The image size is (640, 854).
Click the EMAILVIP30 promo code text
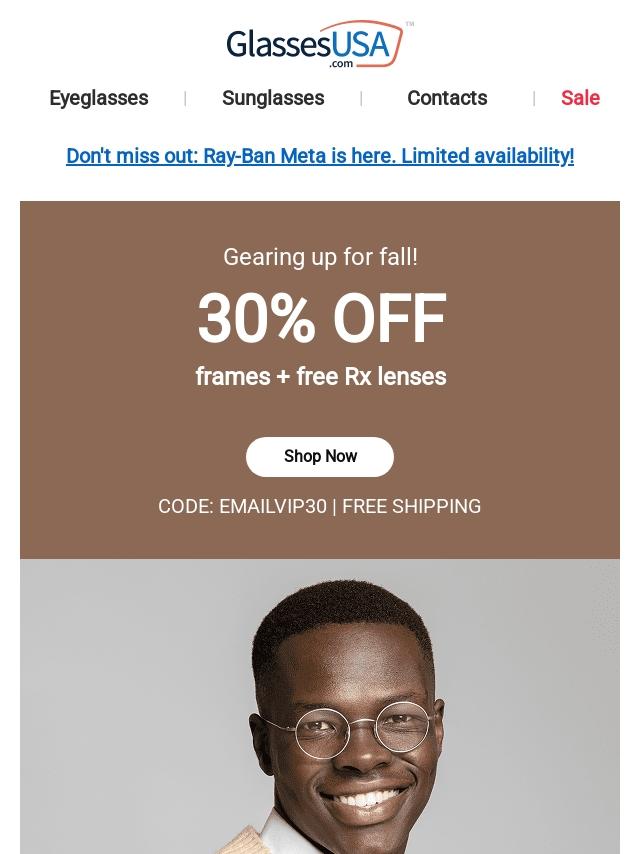tap(273, 506)
